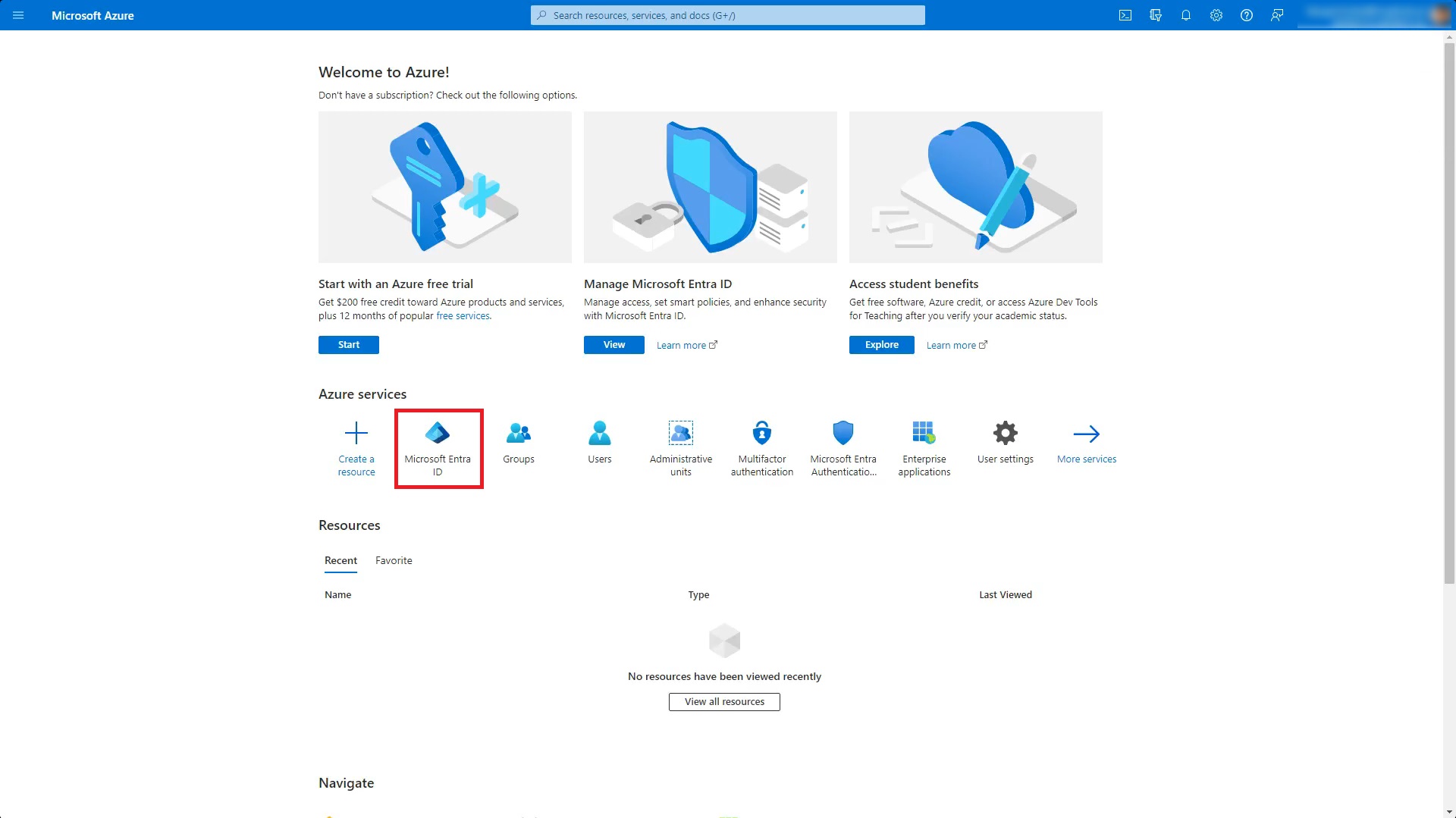Open Multifactor authentication
The height and width of the screenshot is (818, 1456).
(x=761, y=447)
